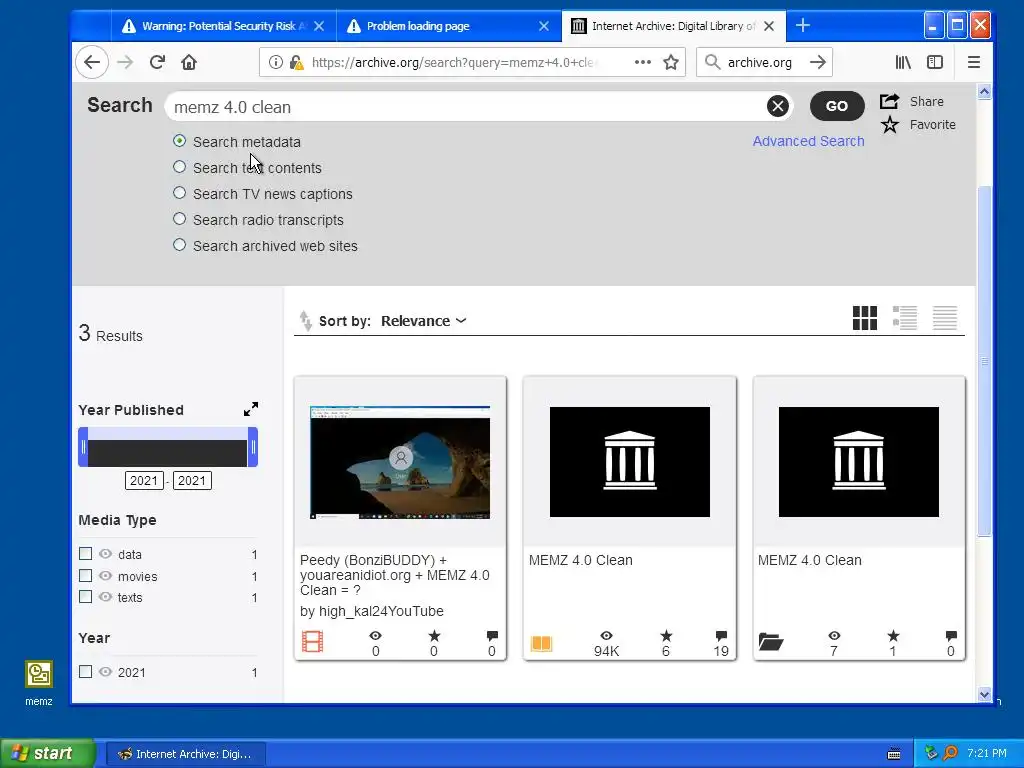
Task: Open the Advanced Search link
Action: 808,141
